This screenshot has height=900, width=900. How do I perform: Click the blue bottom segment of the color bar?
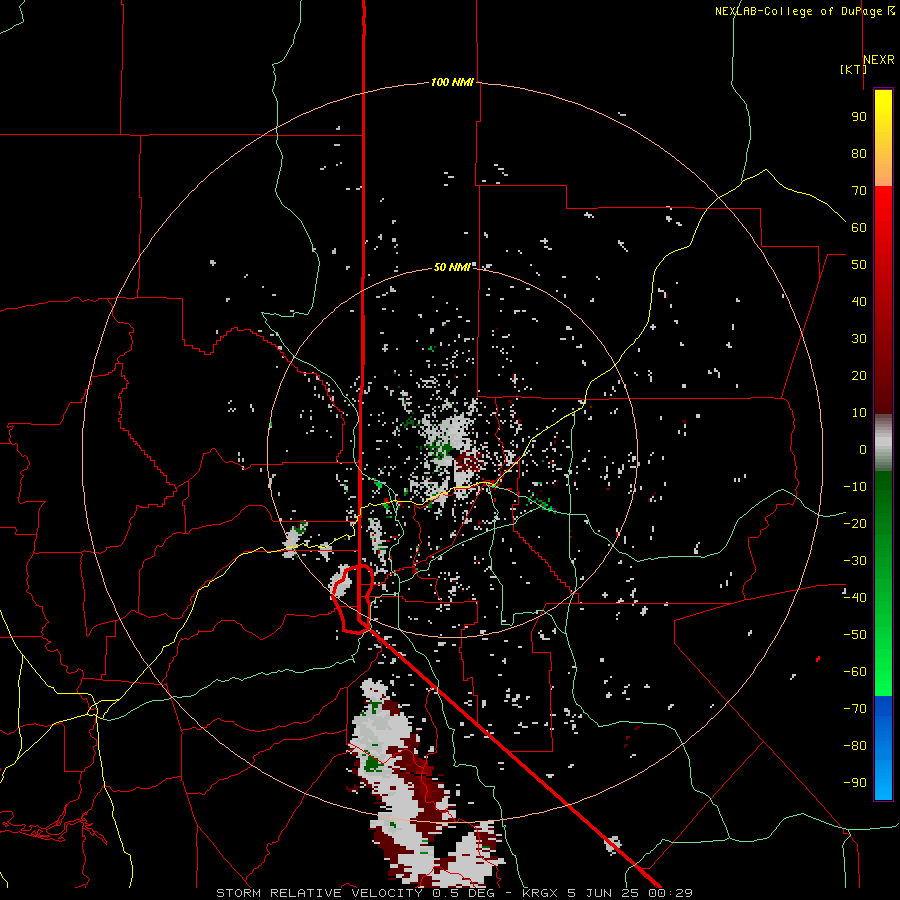click(x=883, y=748)
